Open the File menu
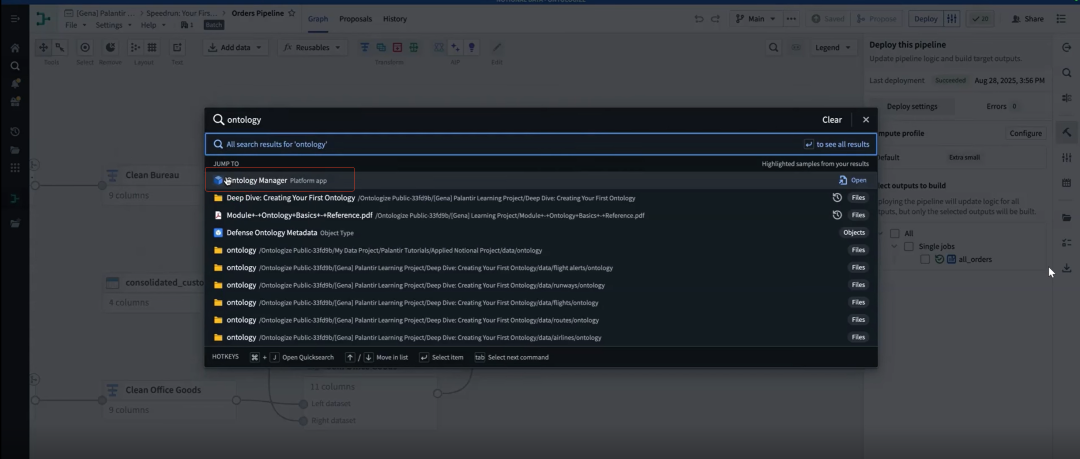1080x459 pixels. coord(76,25)
